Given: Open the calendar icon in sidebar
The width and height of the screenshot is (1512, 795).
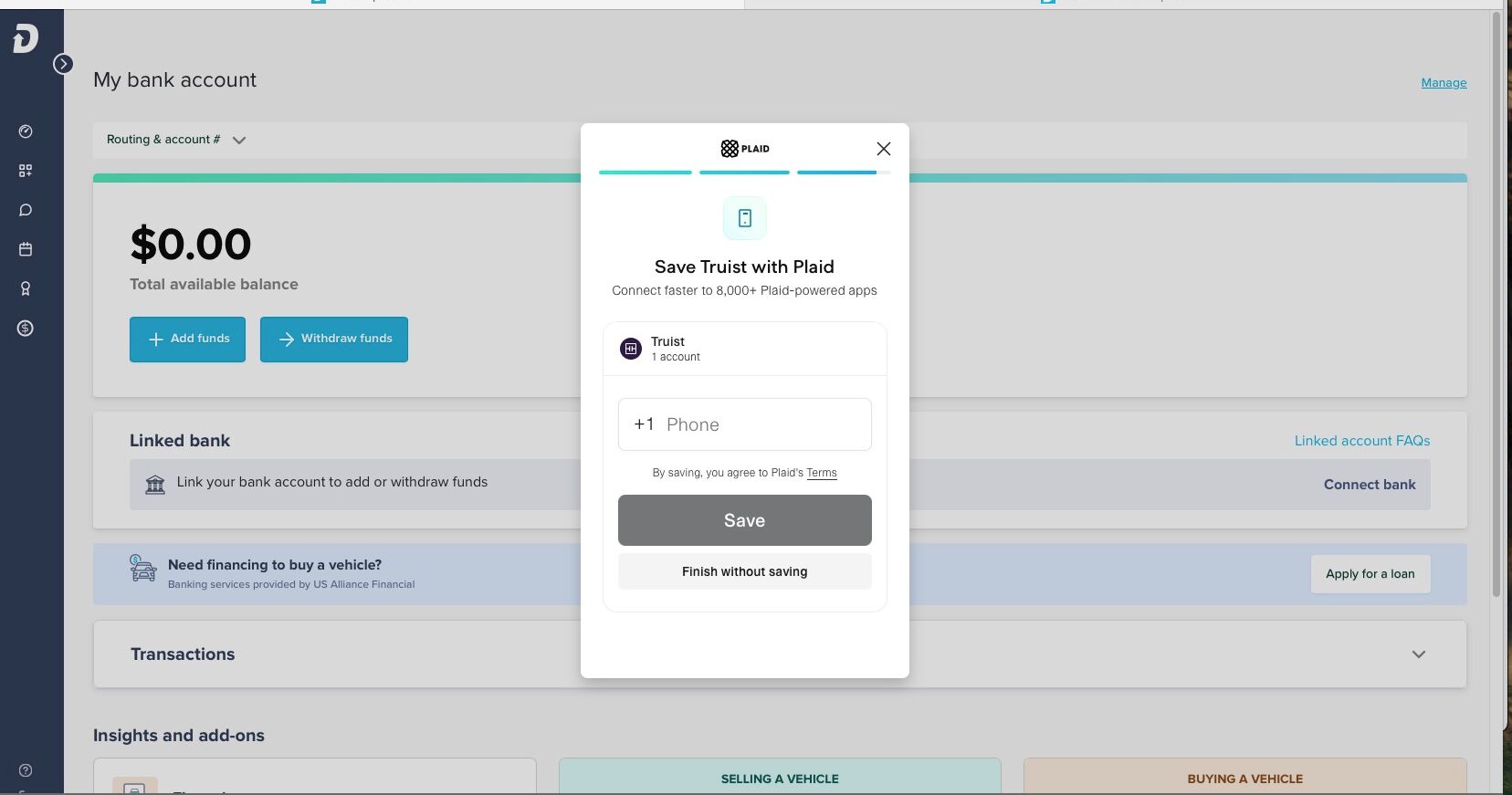Looking at the screenshot, I should (26, 249).
